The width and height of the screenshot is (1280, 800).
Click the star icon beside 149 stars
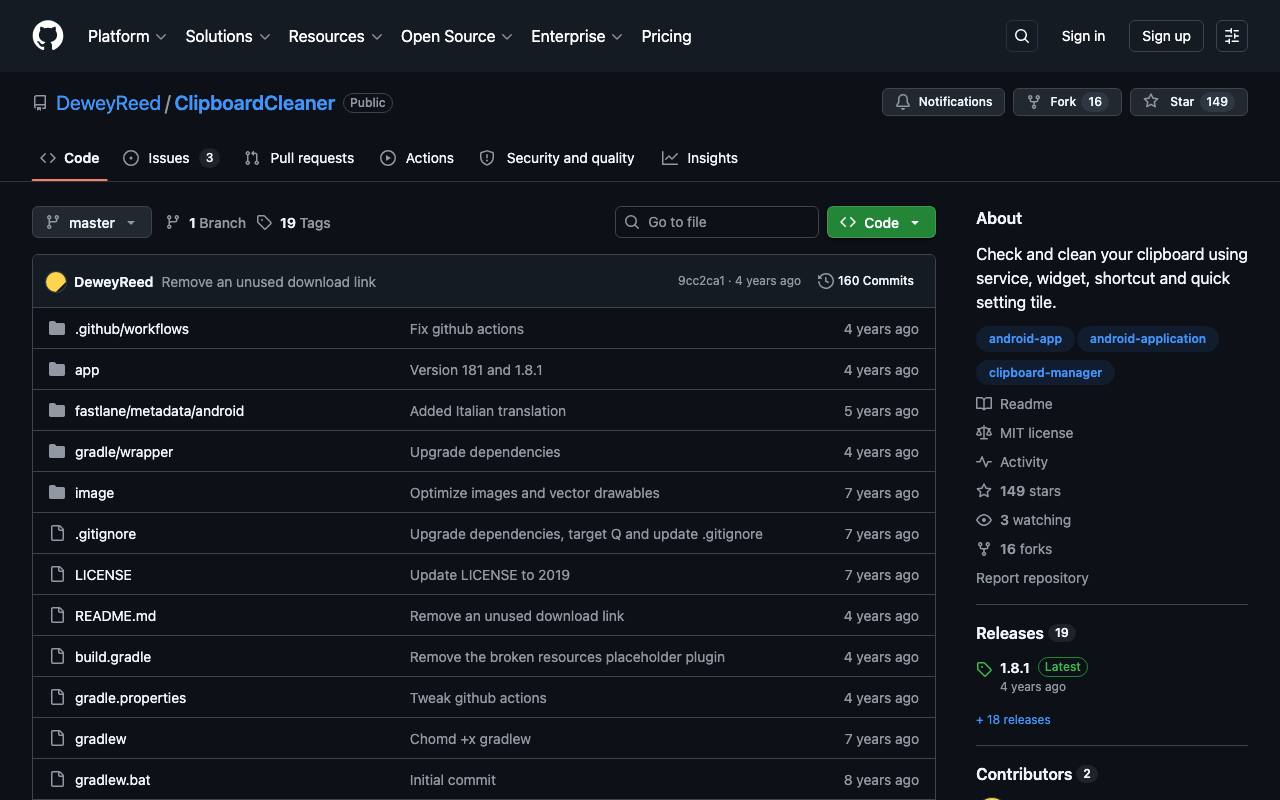coord(984,491)
